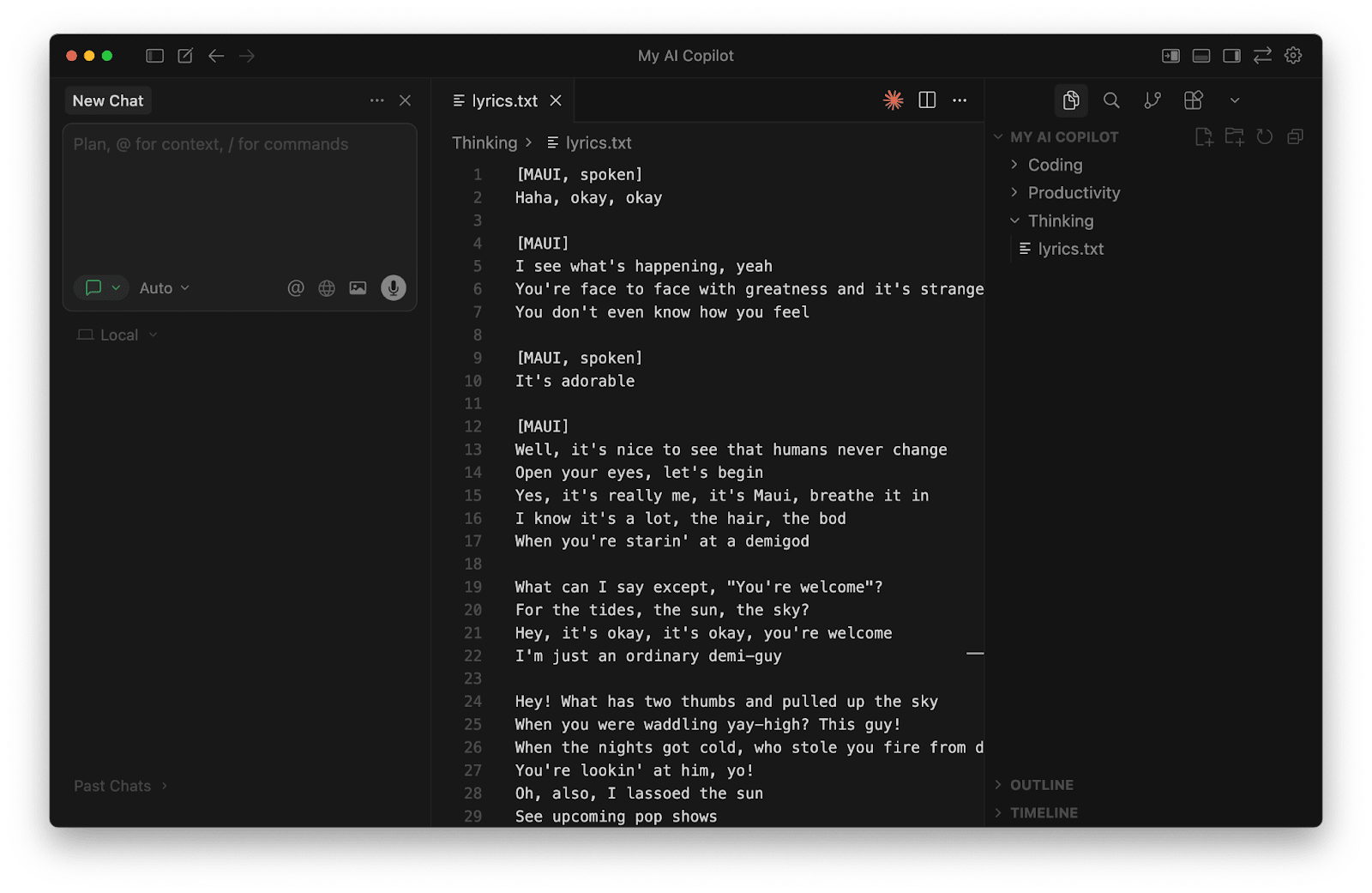
Task: Expand the Productivity folder
Action: 1074,193
